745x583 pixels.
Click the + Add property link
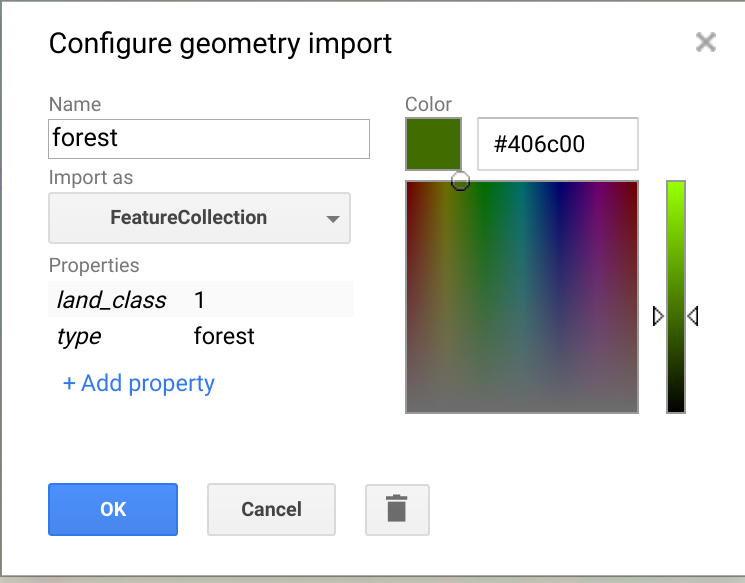click(139, 383)
